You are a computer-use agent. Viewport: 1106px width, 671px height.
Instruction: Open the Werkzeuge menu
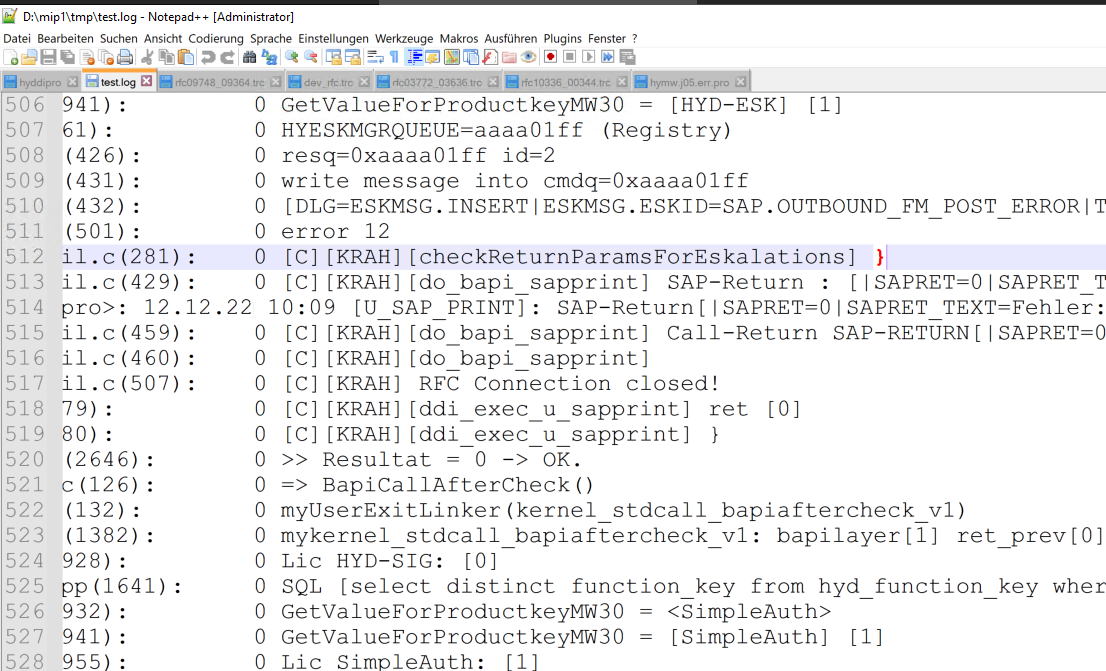click(x=404, y=38)
